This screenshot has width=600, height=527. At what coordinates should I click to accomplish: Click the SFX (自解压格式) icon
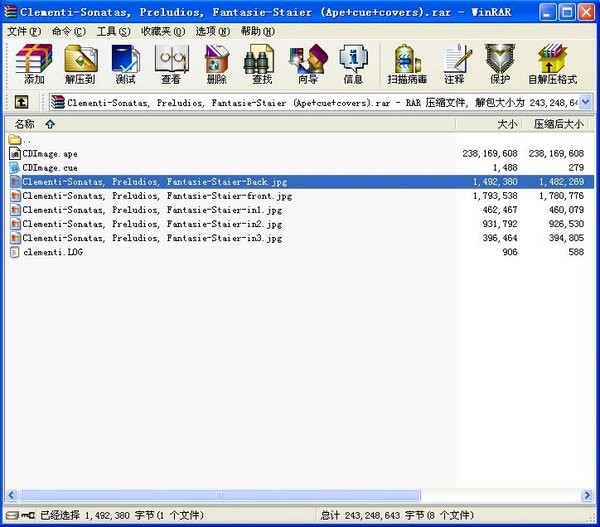553,64
